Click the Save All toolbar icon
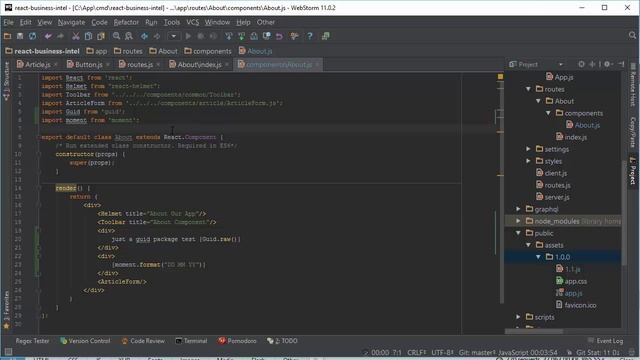 coord(20,36)
